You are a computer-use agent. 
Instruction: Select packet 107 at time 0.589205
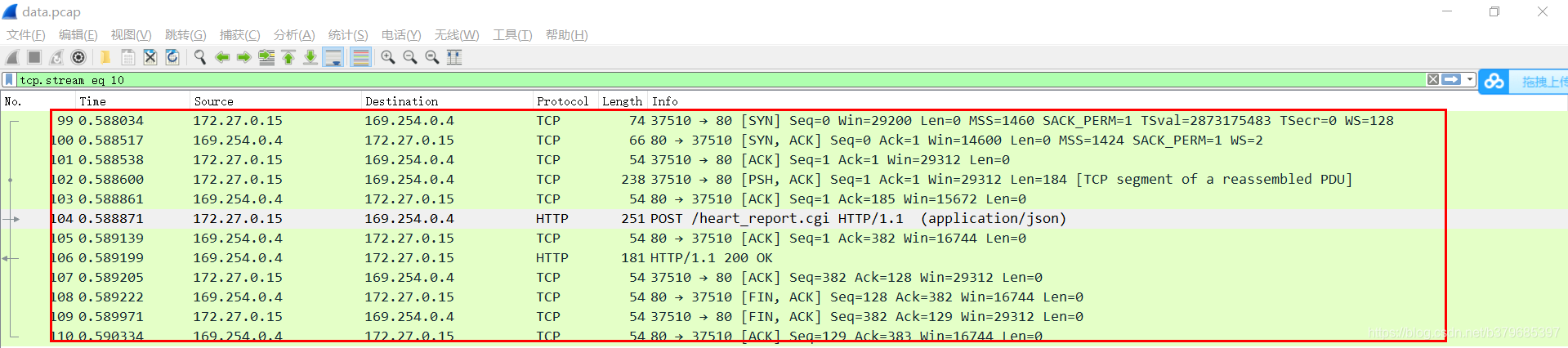pyautogui.click(x=784, y=277)
